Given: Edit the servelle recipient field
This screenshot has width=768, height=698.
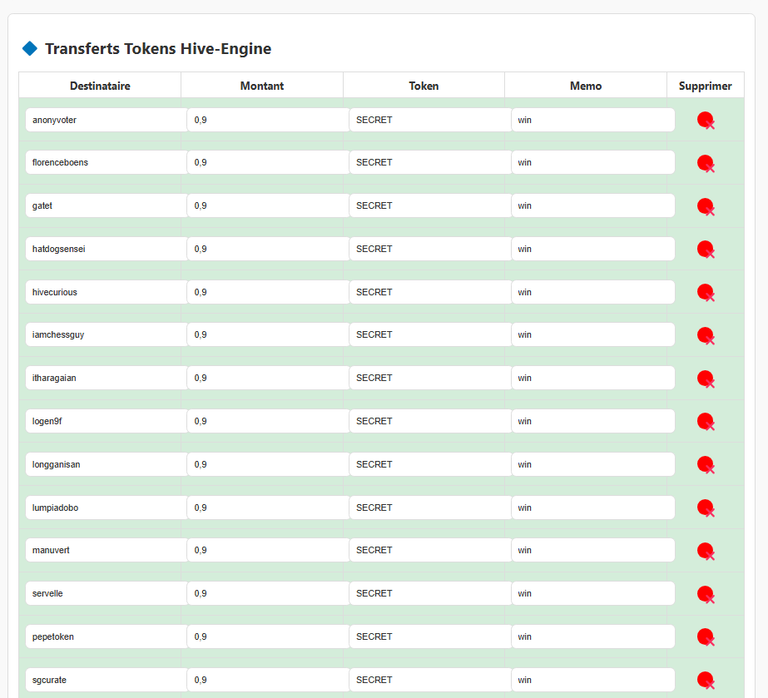Looking at the screenshot, I should (x=106, y=593).
